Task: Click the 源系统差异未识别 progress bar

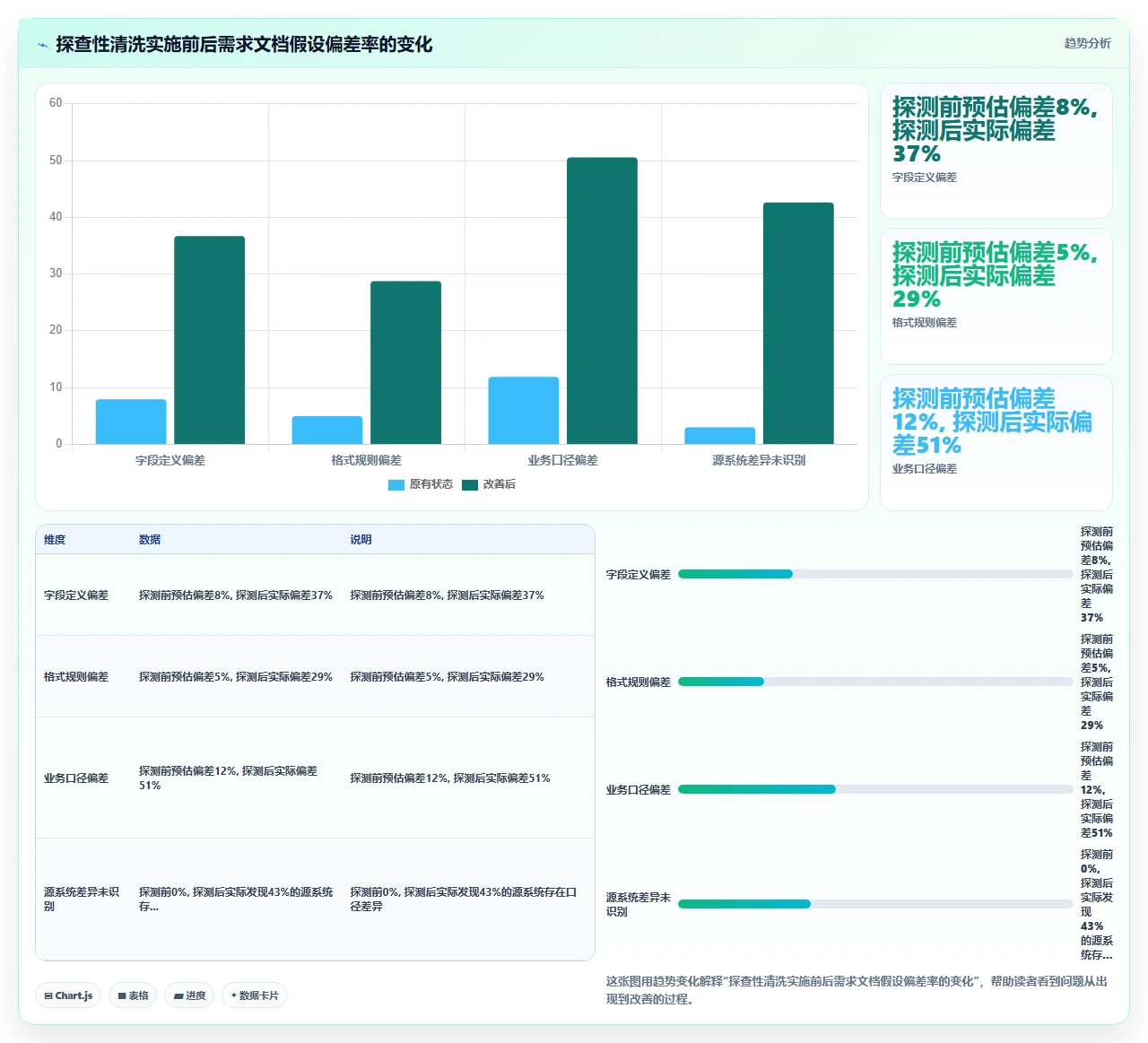Action: pos(875,904)
